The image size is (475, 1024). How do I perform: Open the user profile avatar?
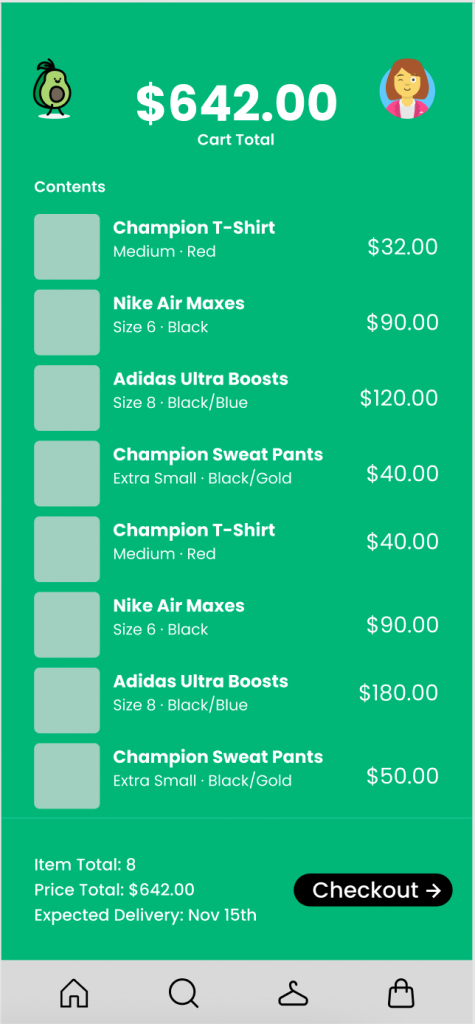(408, 89)
